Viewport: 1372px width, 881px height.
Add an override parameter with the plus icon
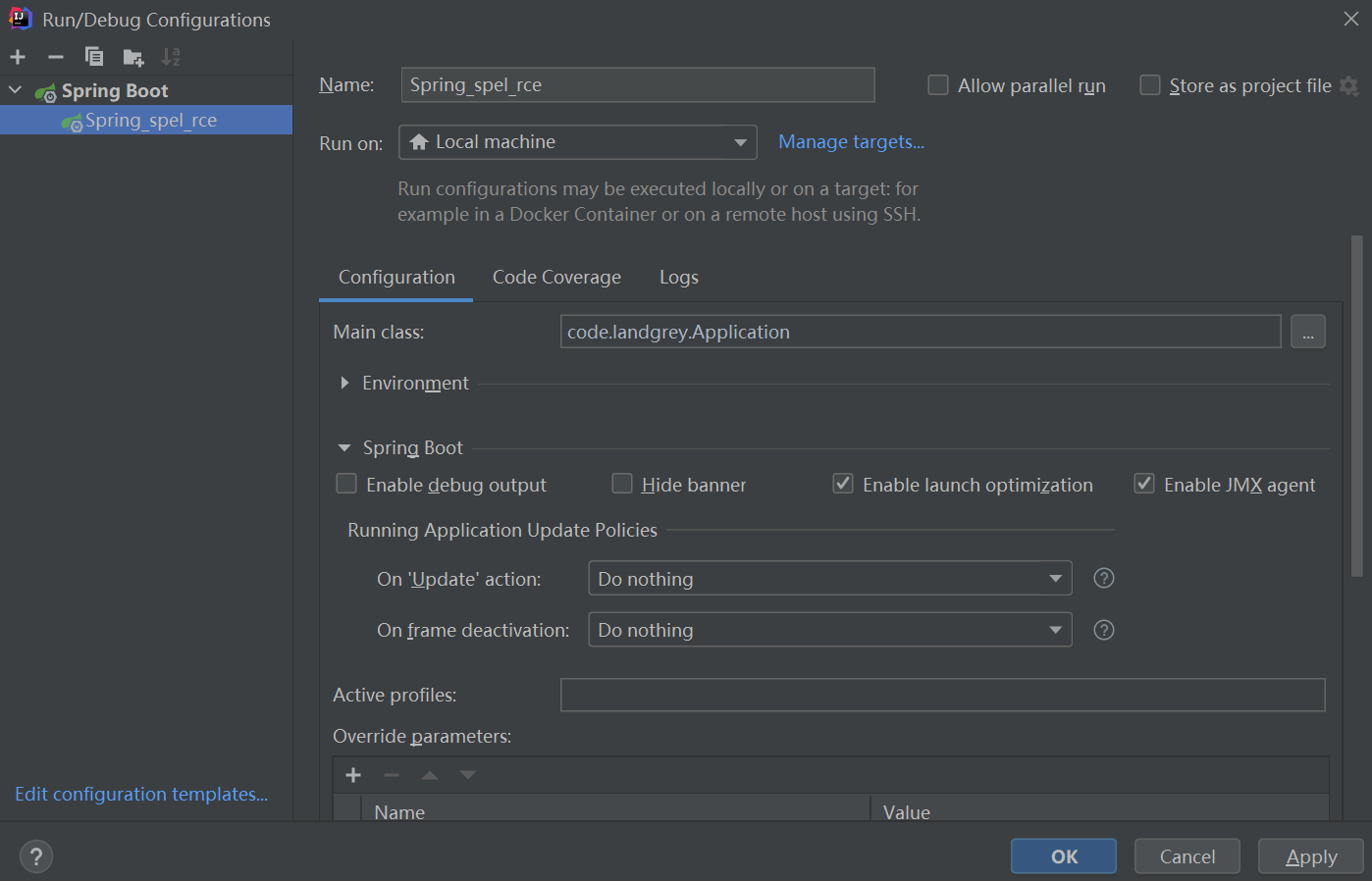[352, 774]
